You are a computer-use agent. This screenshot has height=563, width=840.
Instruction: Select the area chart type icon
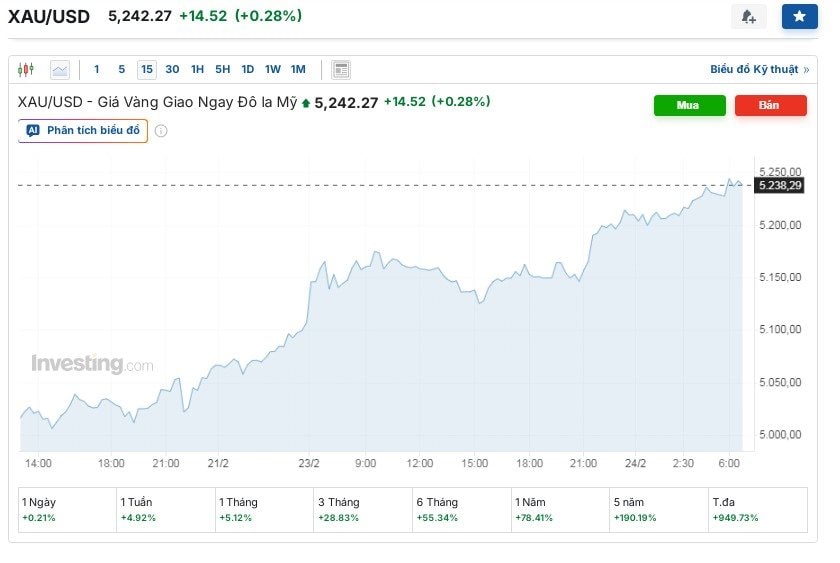tap(60, 69)
